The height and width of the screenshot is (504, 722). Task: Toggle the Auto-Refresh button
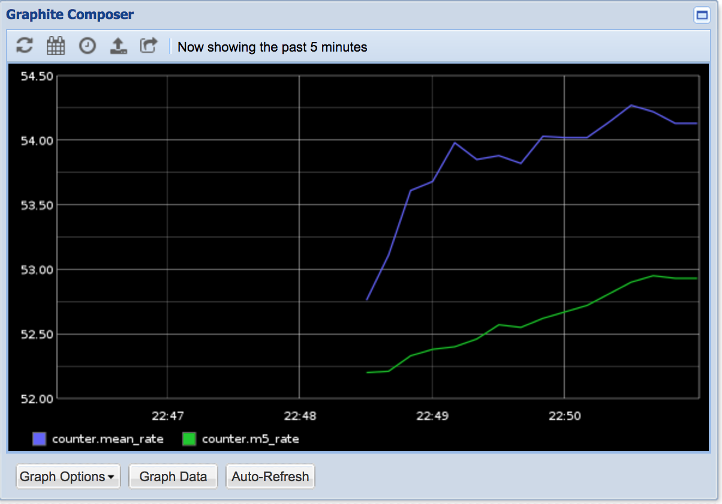point(270,477)
